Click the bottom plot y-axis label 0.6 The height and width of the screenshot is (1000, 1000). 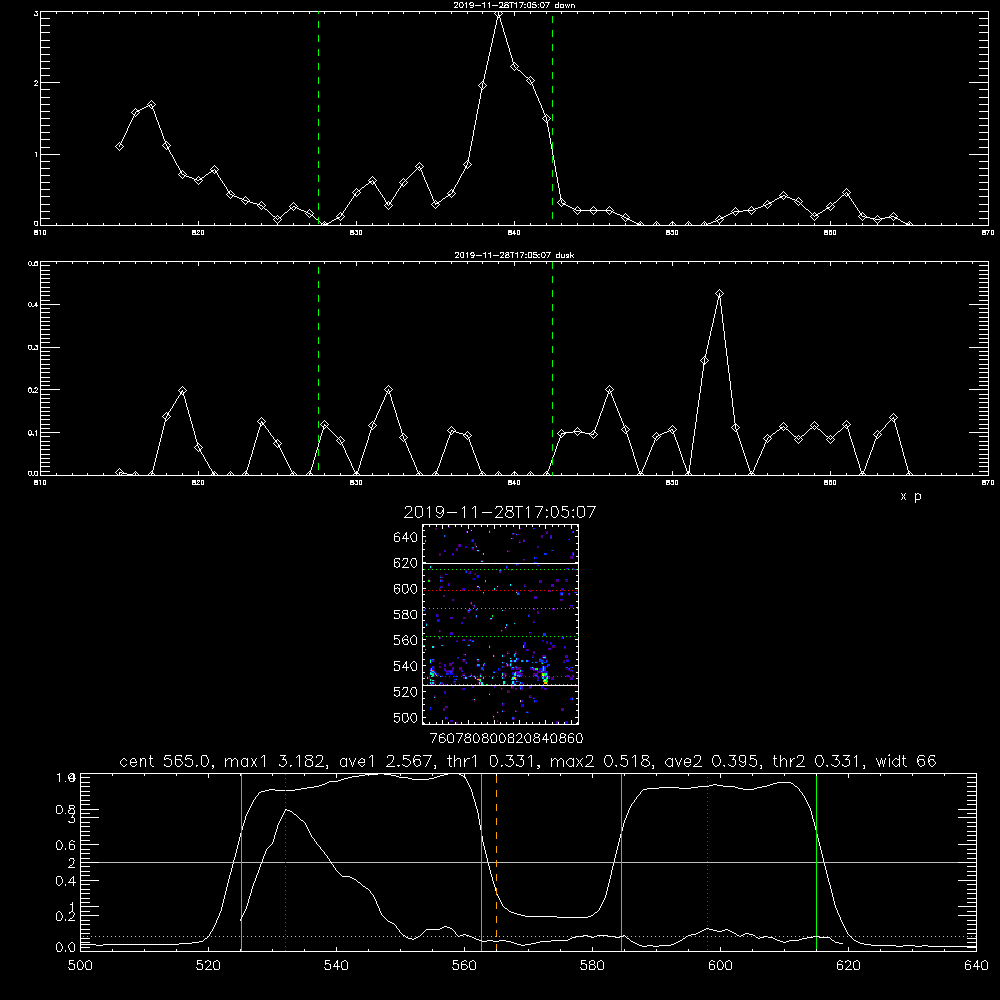coord(66,845)
